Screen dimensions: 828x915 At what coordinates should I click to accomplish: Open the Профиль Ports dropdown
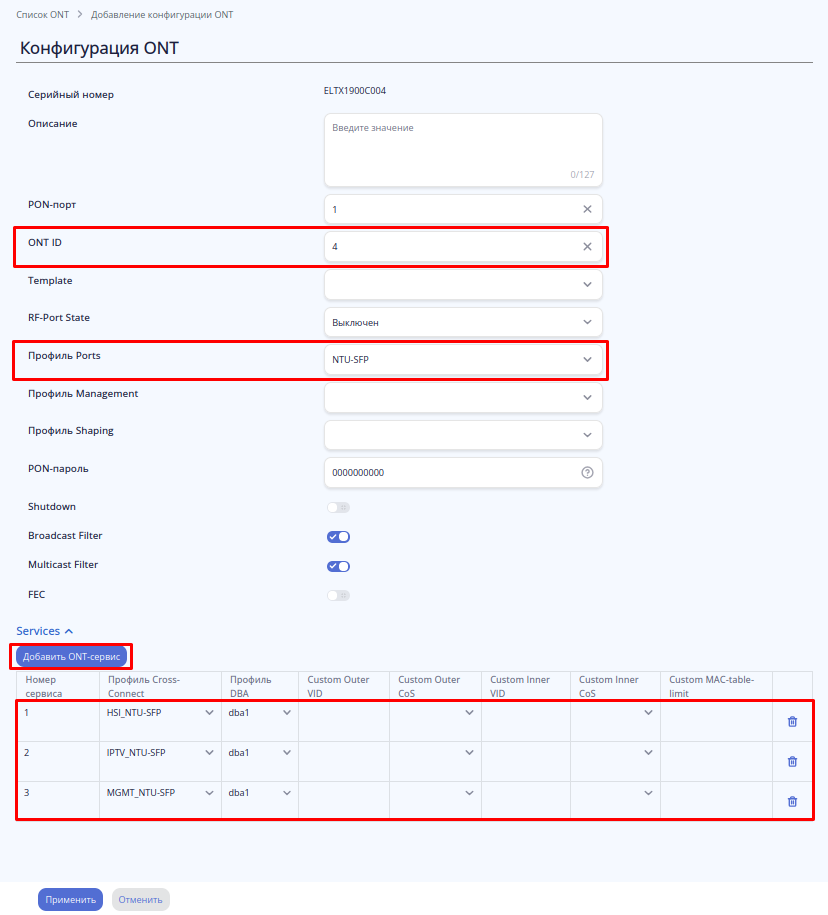coord(463,359)
